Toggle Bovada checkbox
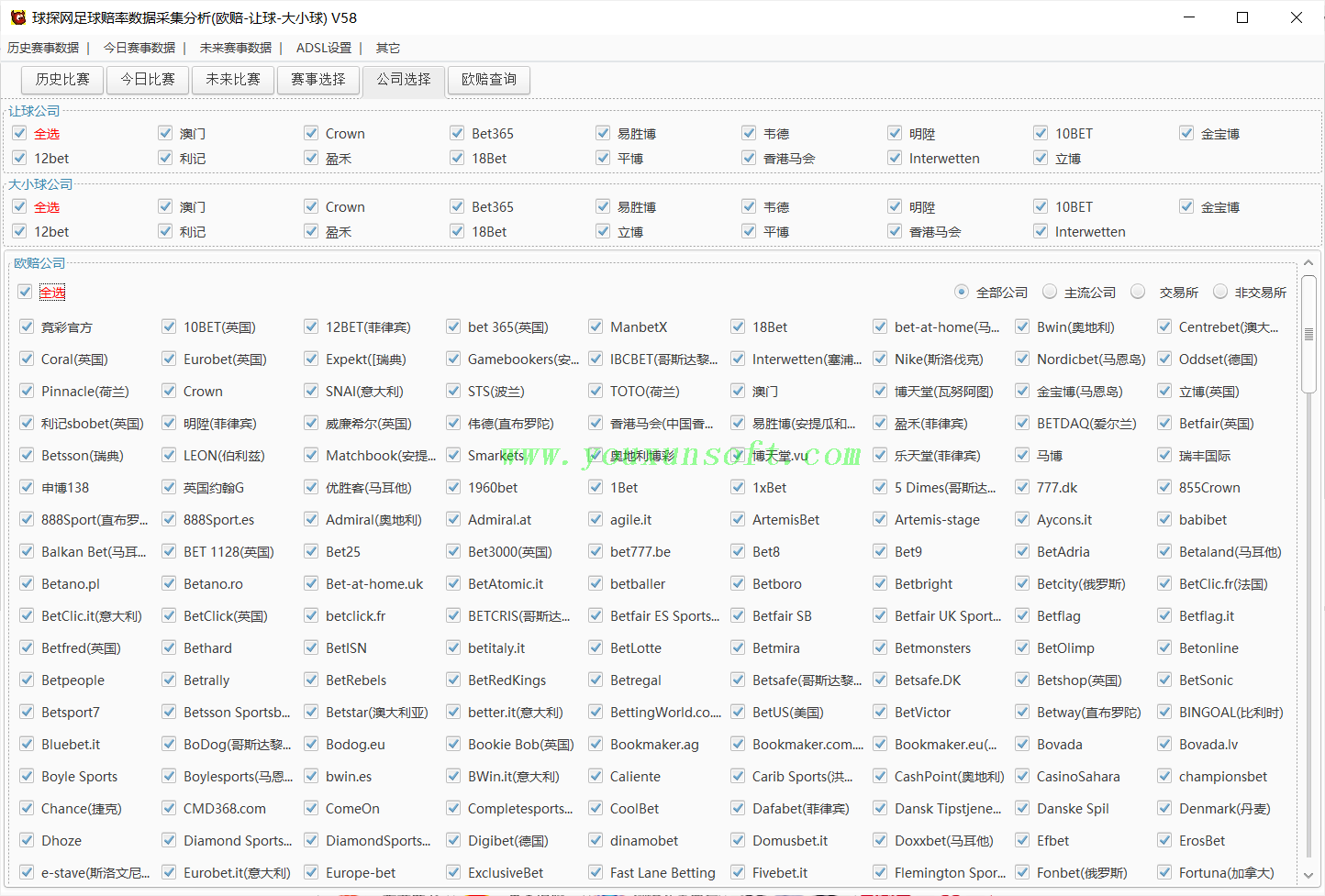Viewport: 1325px width, 896px height. (1022, 744)
